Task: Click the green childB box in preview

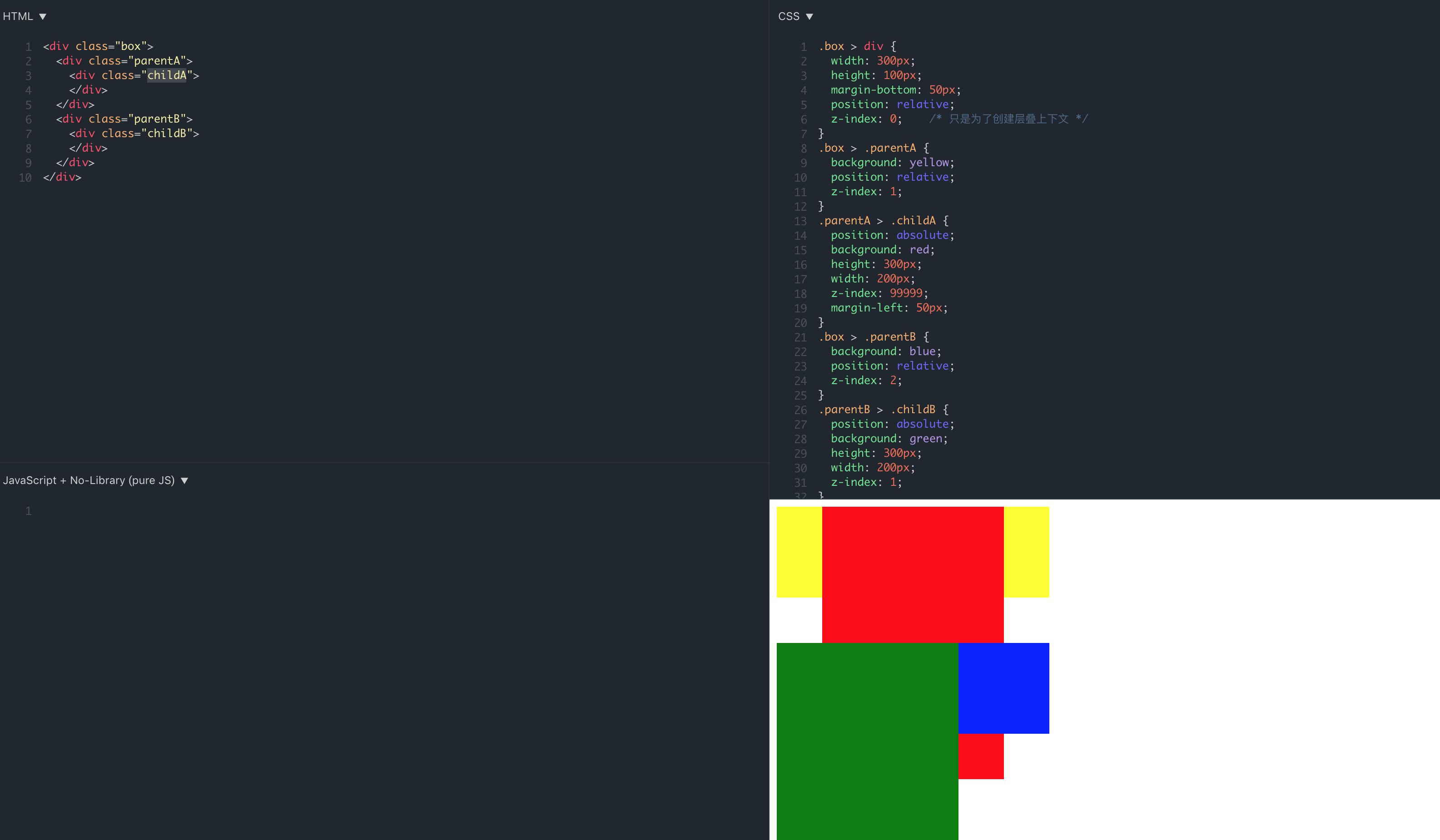Action: [866, 742]
